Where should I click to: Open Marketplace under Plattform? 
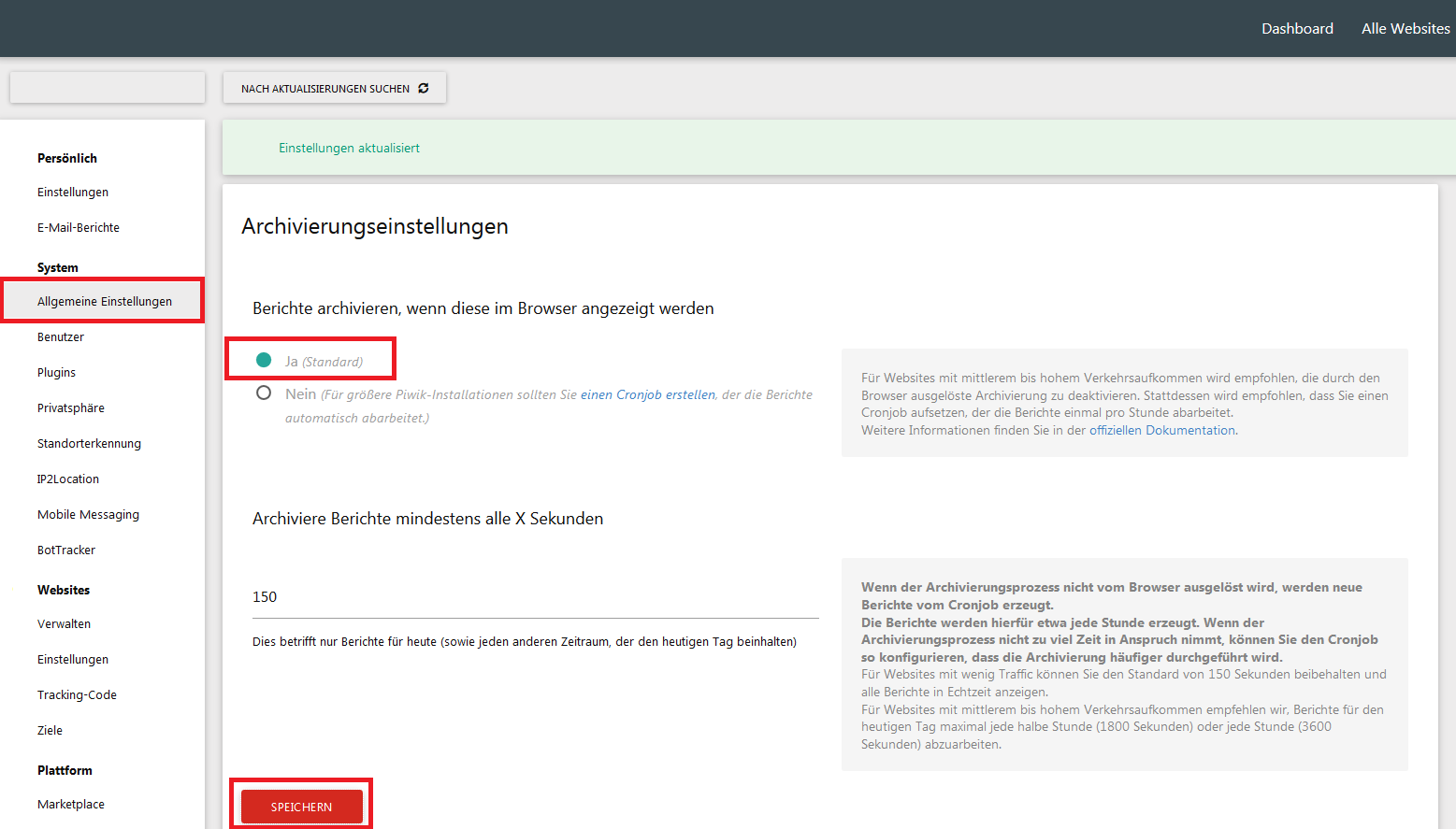click(x=71, y=804)
